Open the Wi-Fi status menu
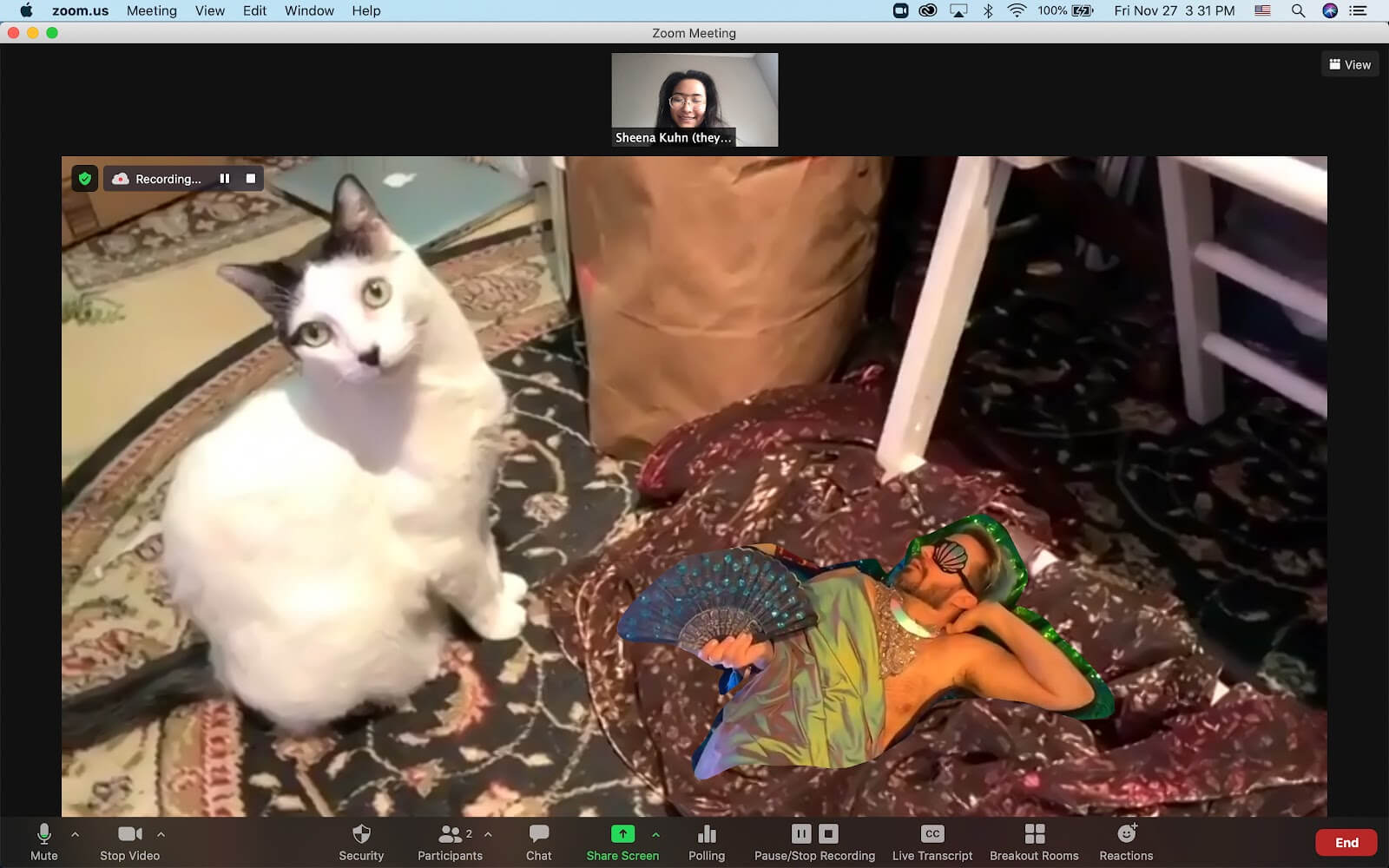 (1017, 10)
